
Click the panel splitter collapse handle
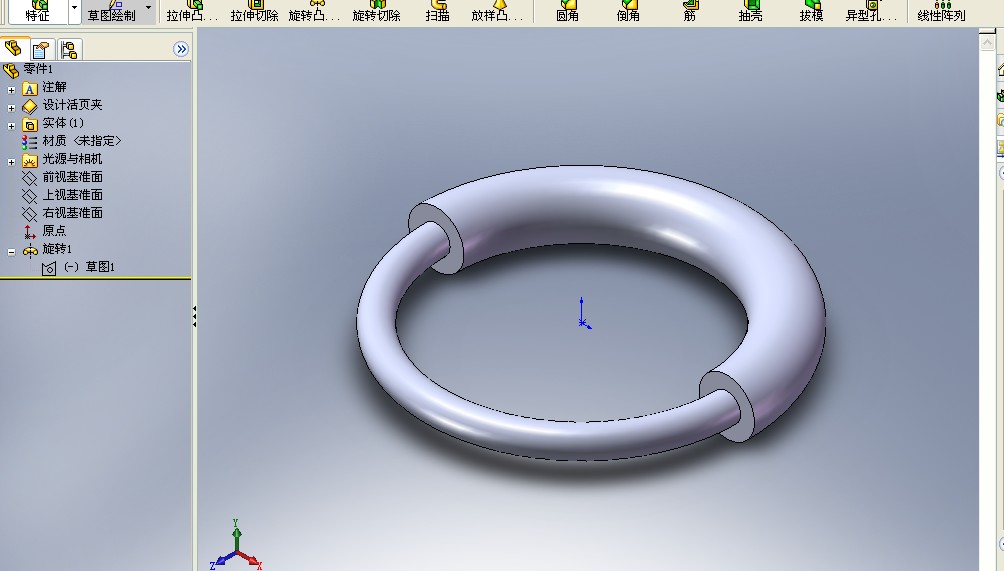click(194, 316)
